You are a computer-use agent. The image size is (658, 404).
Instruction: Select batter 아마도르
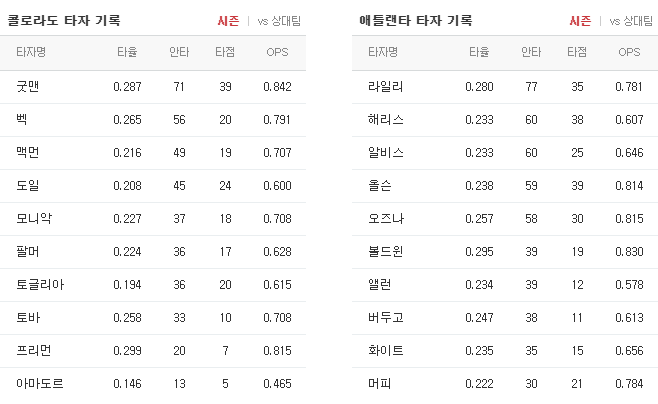click(39, 384)
